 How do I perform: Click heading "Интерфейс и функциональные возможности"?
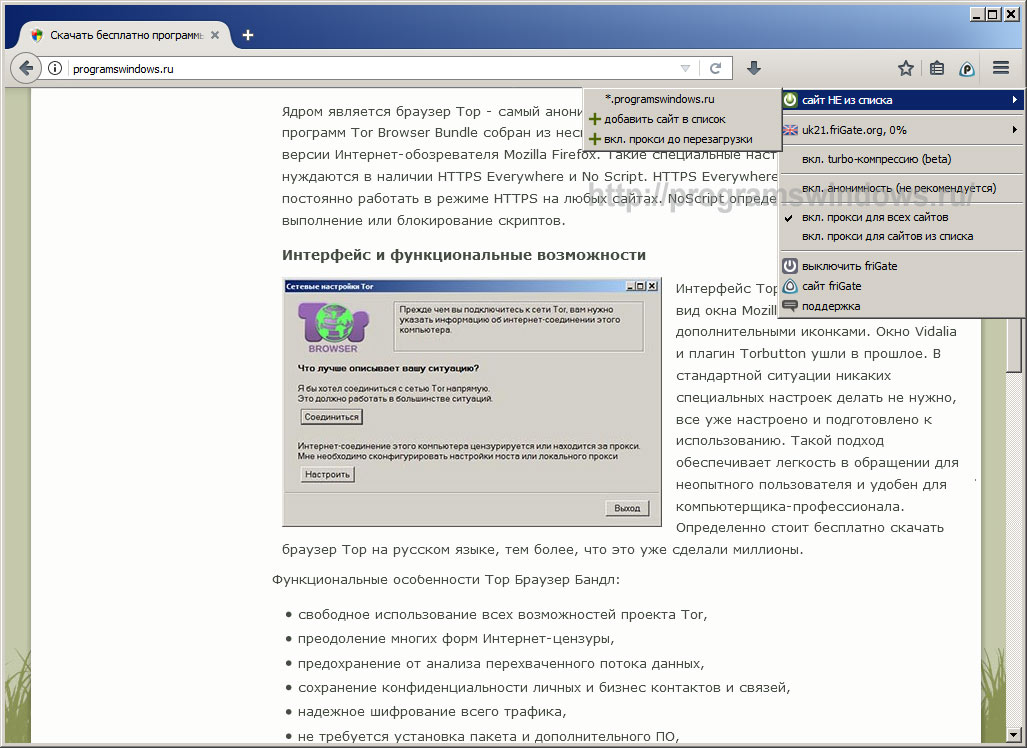click(464, 255)
